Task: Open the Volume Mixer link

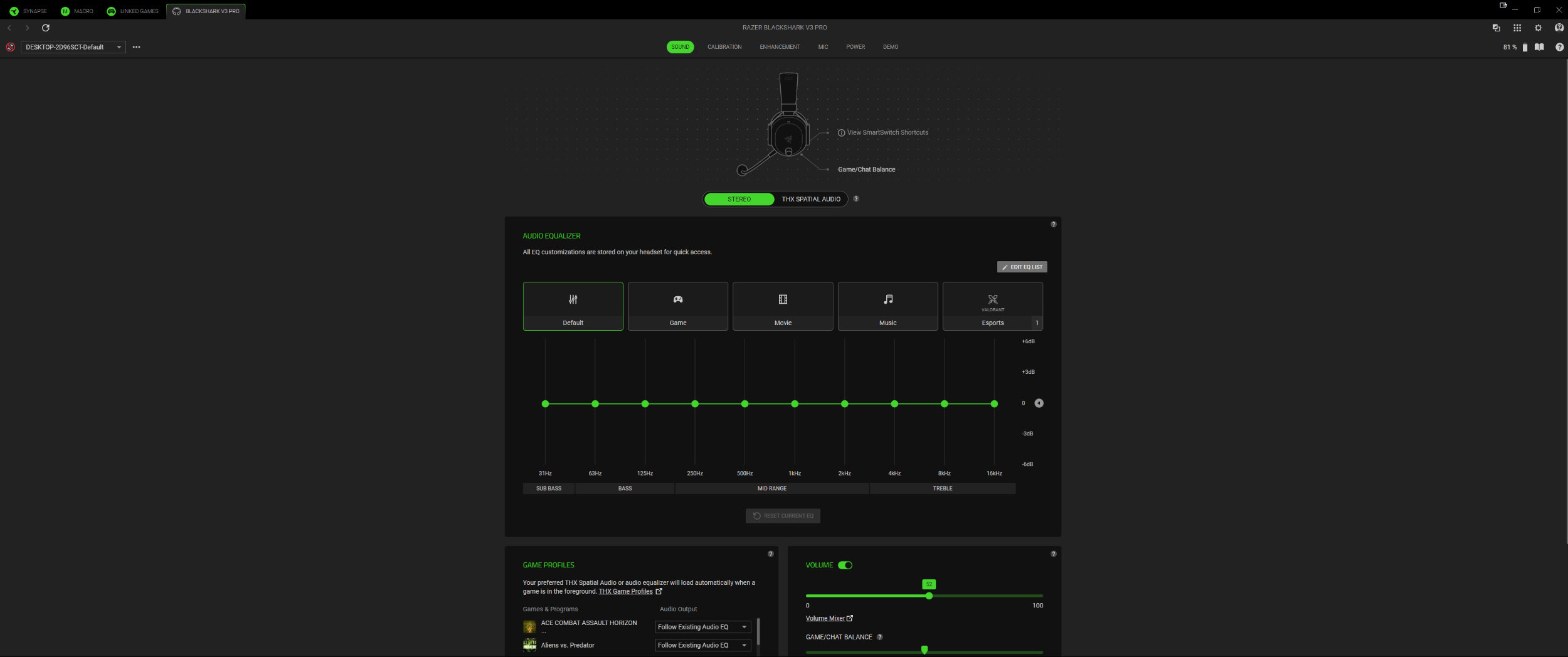Action: click(x=825, y=619)
